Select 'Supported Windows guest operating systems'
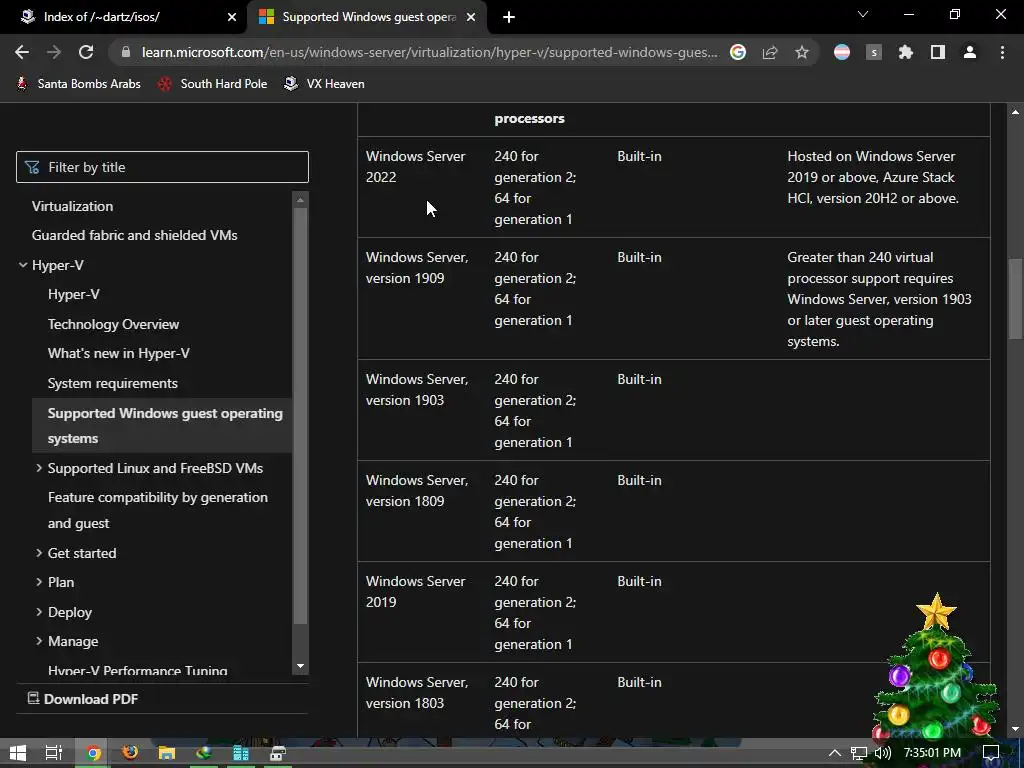 (x=161, y=426)
